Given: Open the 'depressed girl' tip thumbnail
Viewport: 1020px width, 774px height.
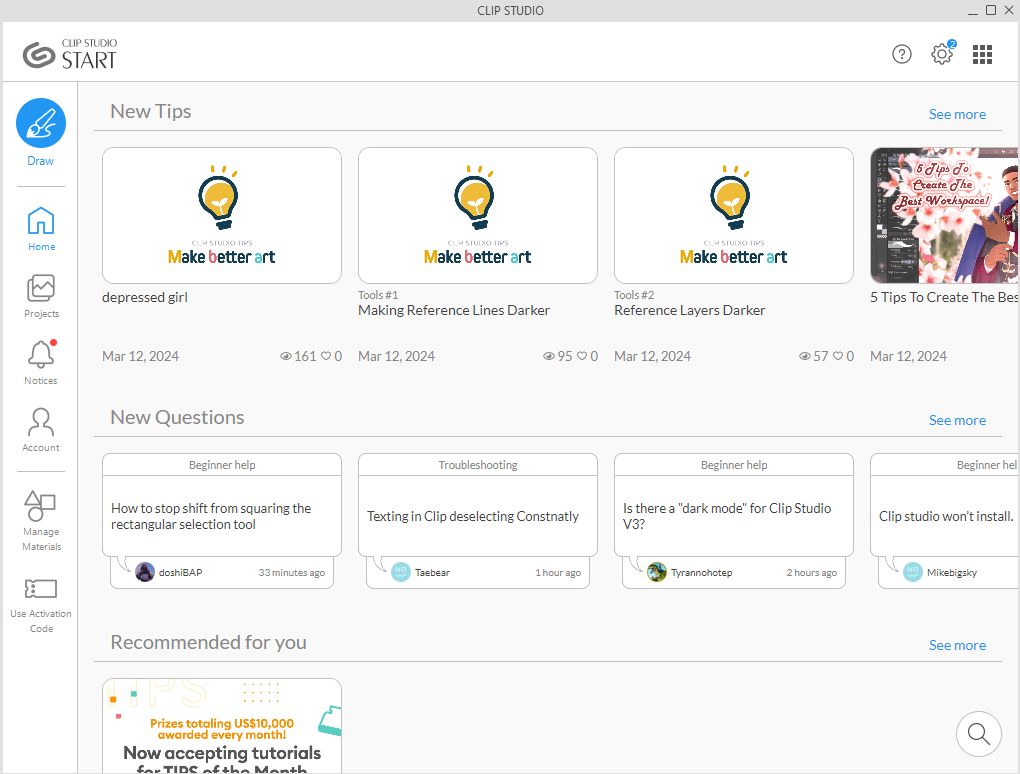Looking at the screenshot, I should pos(222,215).
